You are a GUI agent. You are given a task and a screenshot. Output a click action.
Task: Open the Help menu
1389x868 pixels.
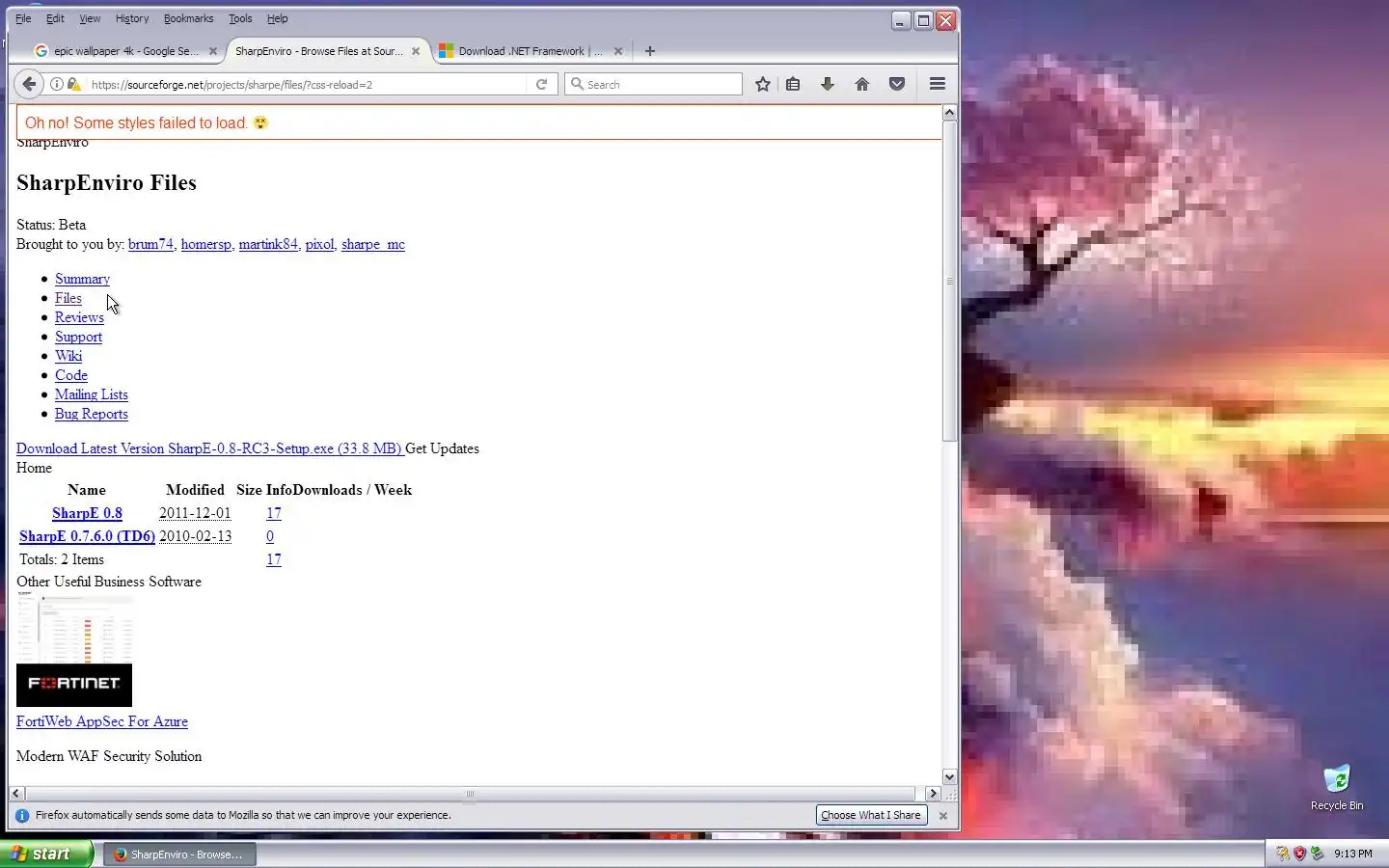pos(277,18)
